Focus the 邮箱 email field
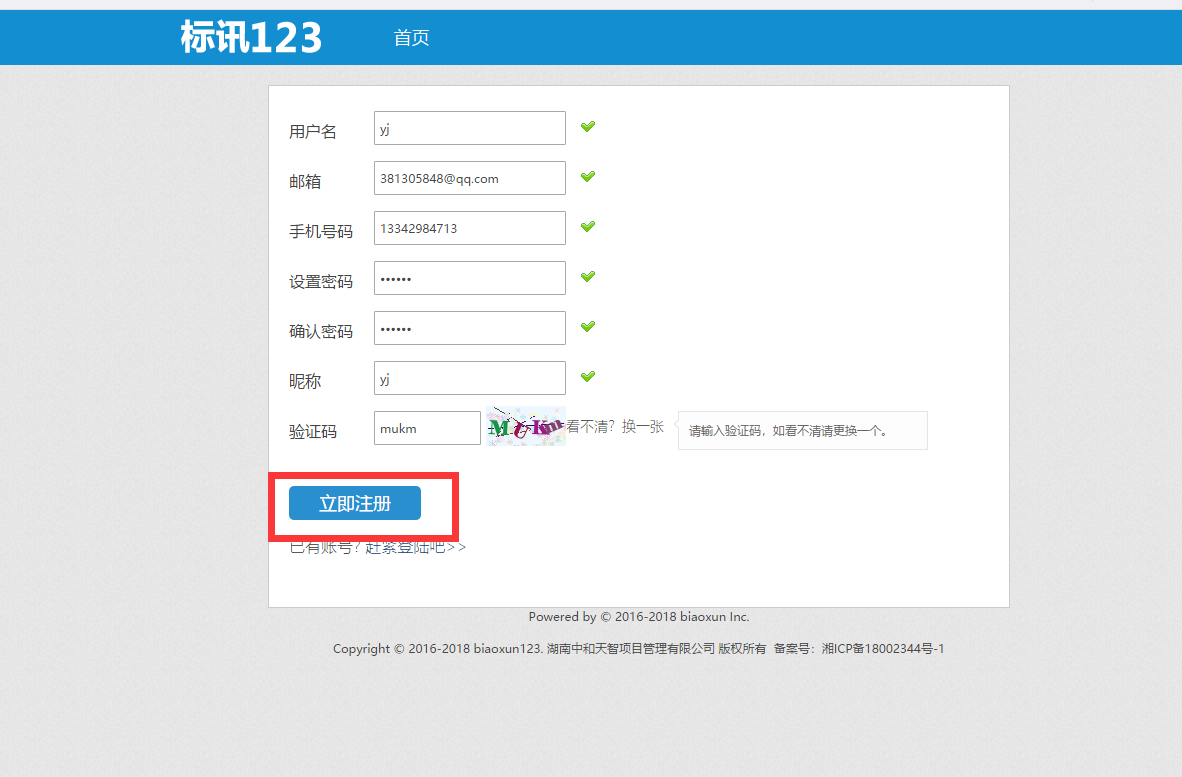 coord(470,178)
